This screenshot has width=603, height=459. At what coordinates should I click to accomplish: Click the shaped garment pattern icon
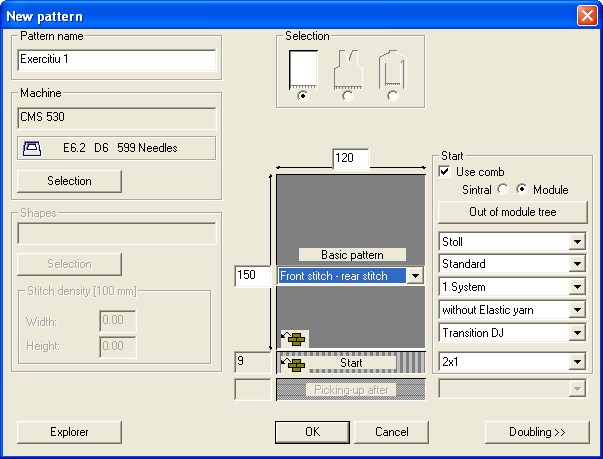(x=347, y=69)
